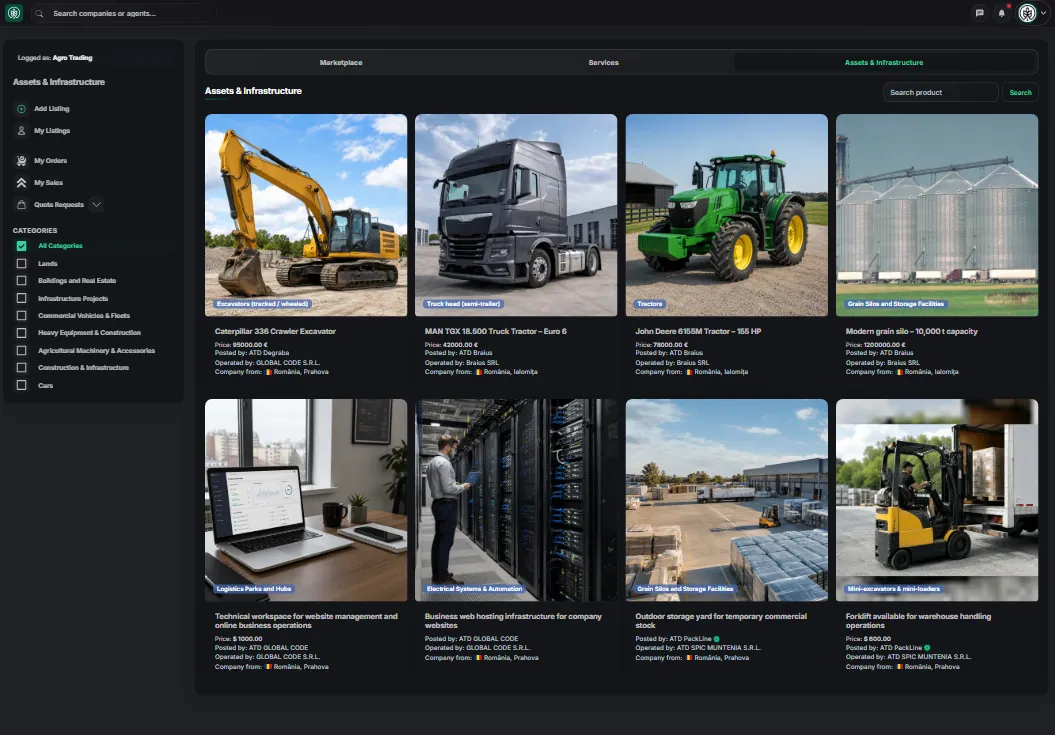
Task: Click the verified badge on outdoor storage listing
Action: point(717,639)
